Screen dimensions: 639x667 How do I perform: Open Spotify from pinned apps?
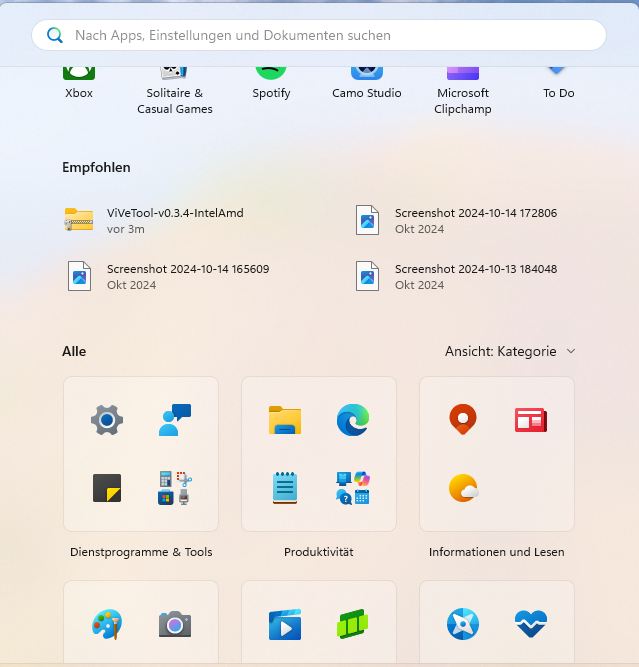[x=271, y=83]
